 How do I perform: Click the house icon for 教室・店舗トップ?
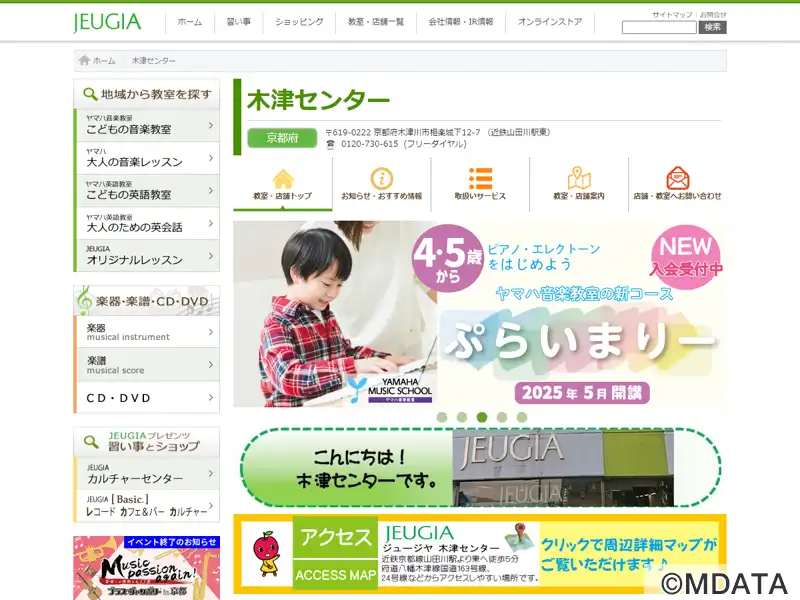pos(283,179)
